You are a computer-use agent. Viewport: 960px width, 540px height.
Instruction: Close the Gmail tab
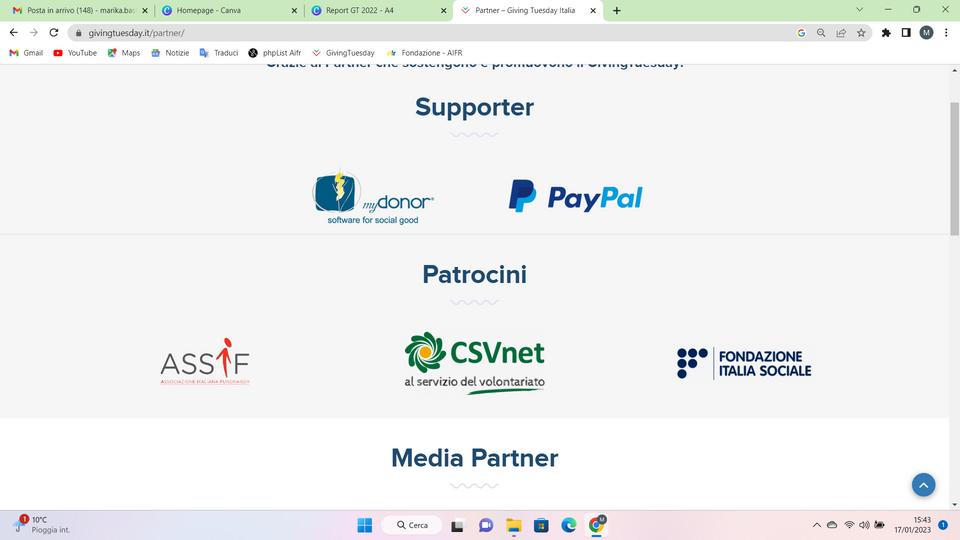145,10
